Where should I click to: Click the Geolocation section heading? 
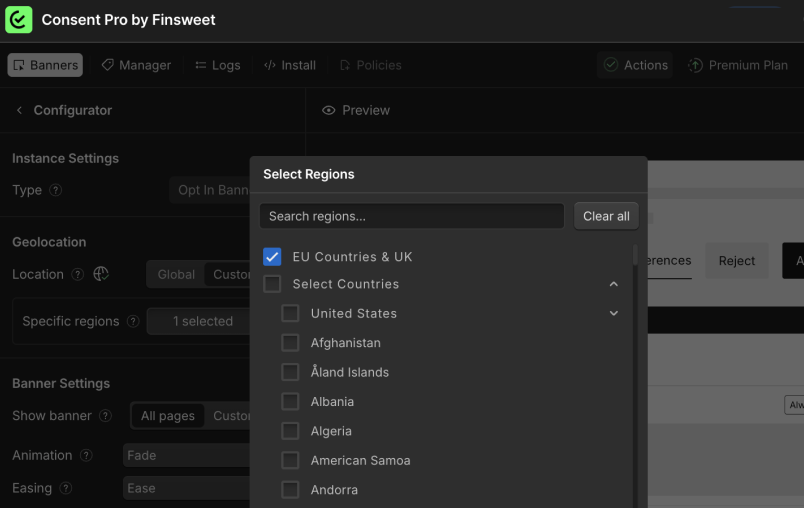(49, 242)
